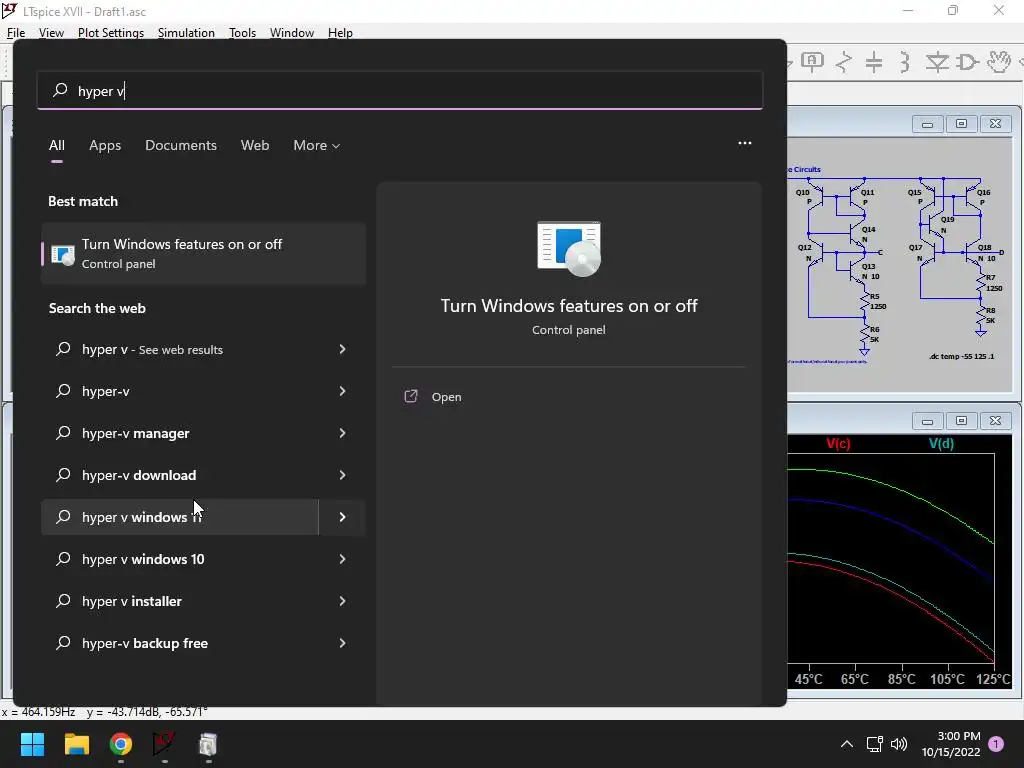Select the diode component tool
This screenshot has width=1024, height=768.
[937, 62]
